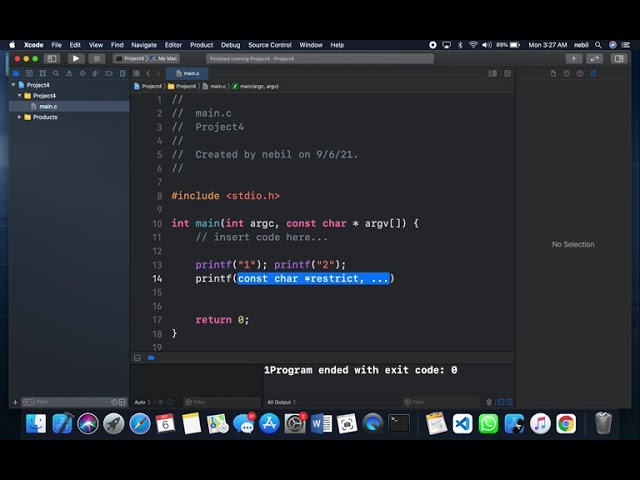640x480 pixels.
Task: Open the Breakpoint navigator icon
Action: click(x=109, y=73)
